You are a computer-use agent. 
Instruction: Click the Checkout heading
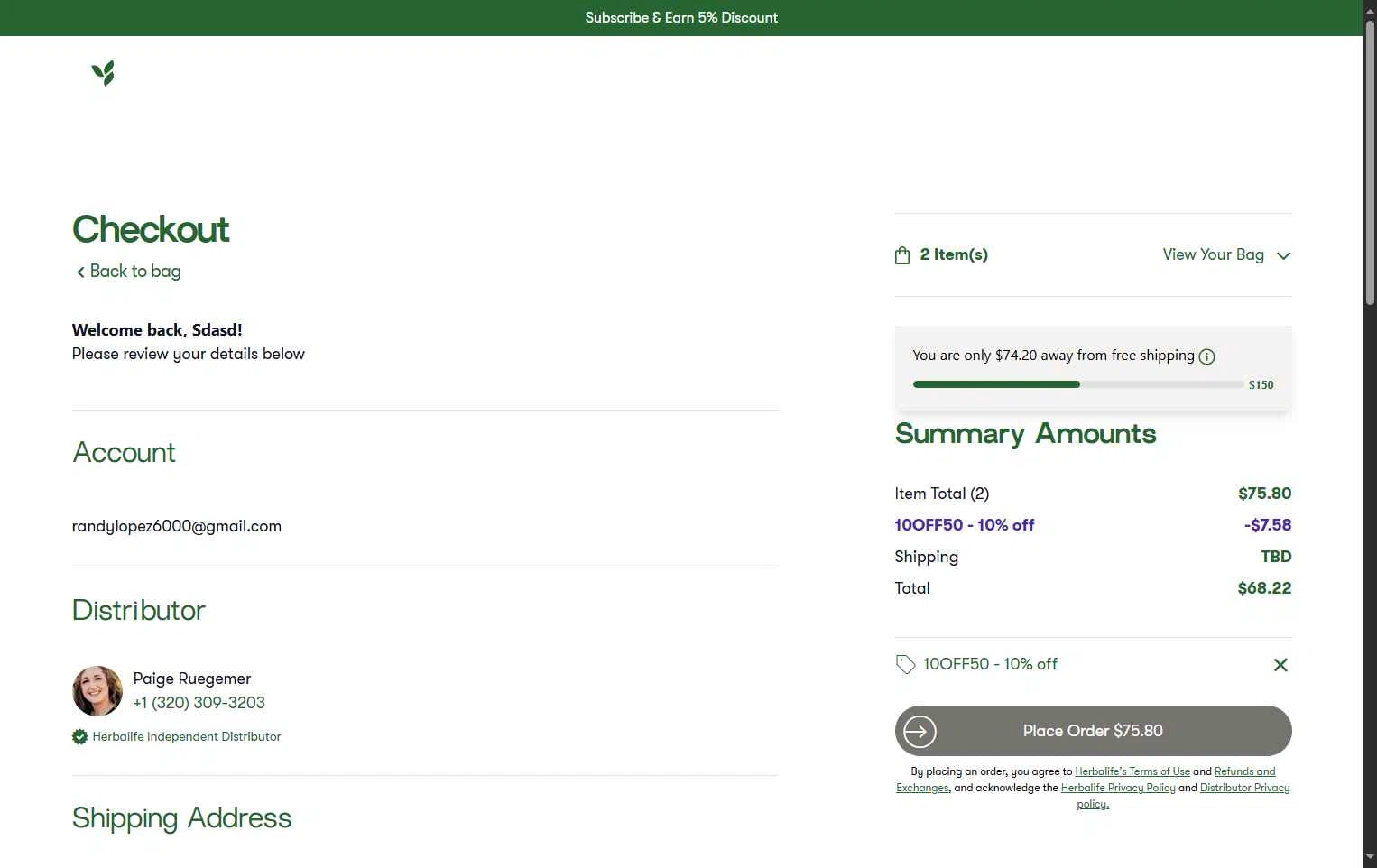[x=151, y=229]
